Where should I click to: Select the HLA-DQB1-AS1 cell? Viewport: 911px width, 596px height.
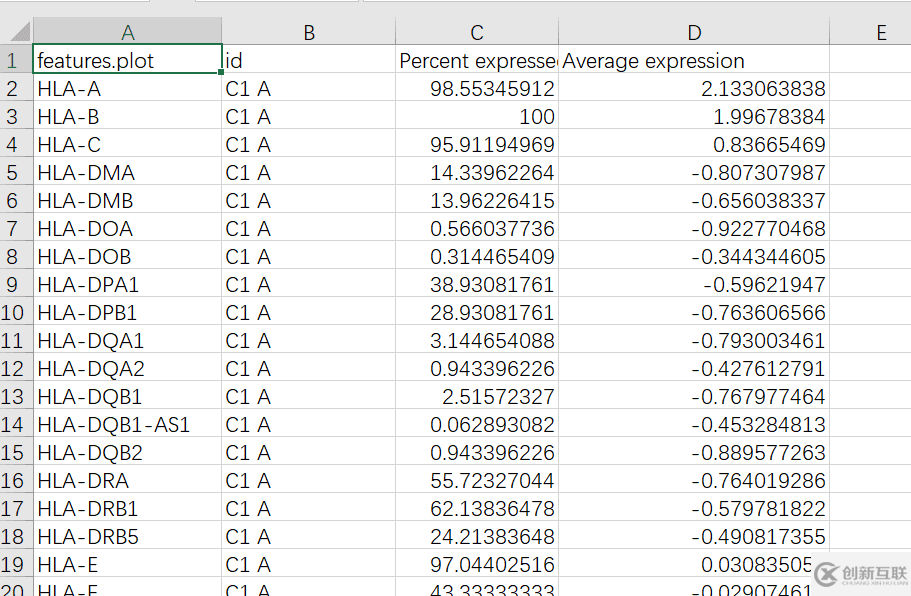(128, 424)
